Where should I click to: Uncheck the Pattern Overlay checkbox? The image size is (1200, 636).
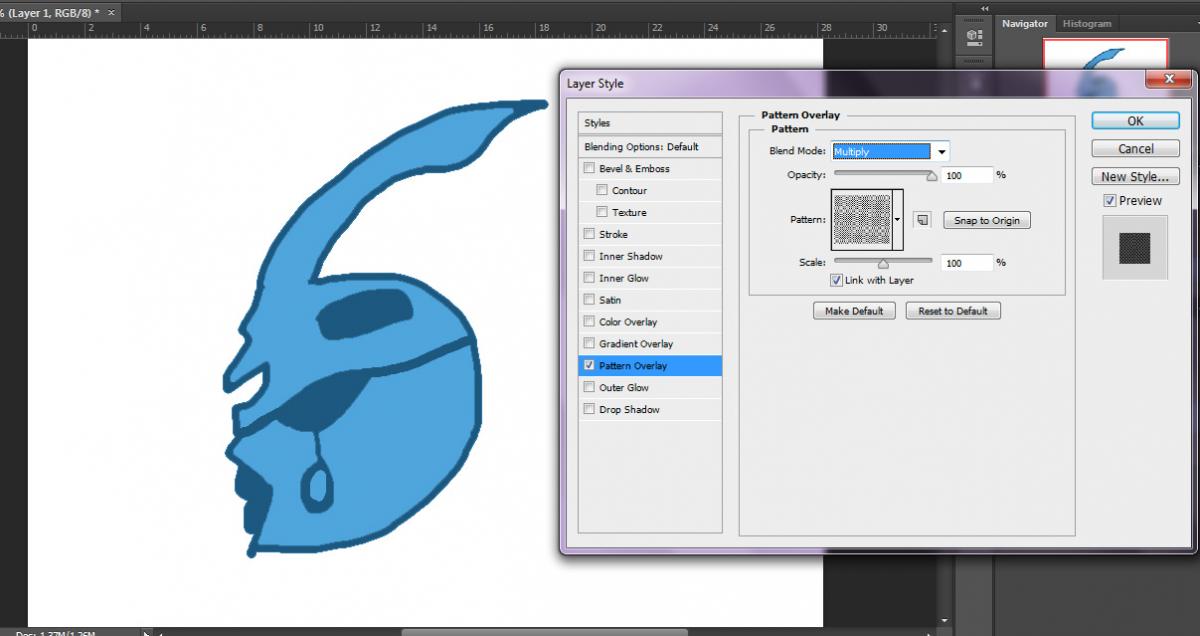click(x=590, y=366)
